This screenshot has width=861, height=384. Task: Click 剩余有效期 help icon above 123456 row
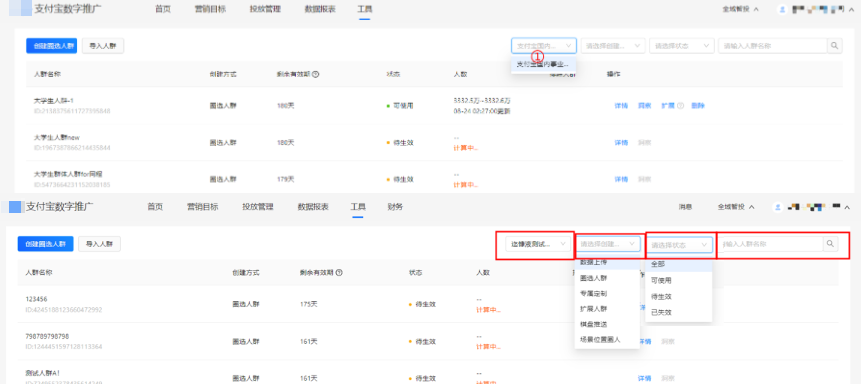pos(339,272)
